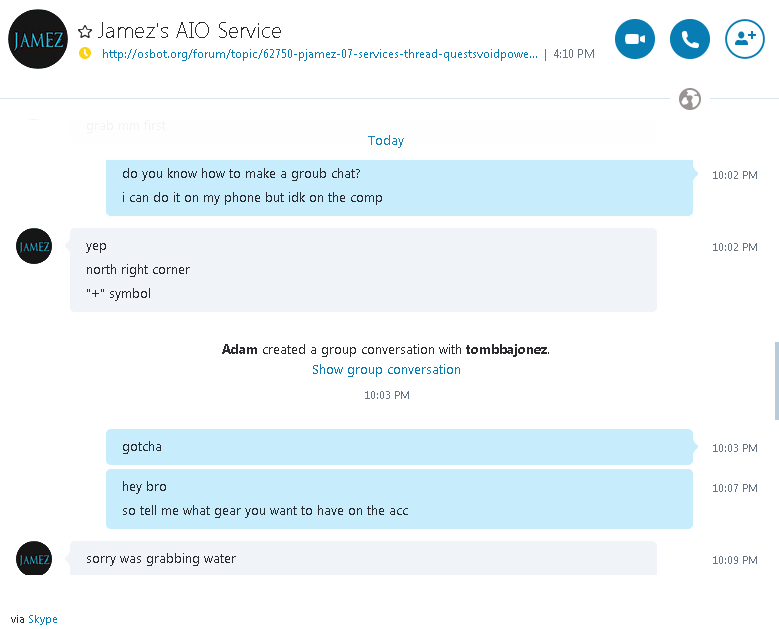Toggle the favorite star beside the conversation title
This screenshot has height=629, width=779.
pos(85,32)
